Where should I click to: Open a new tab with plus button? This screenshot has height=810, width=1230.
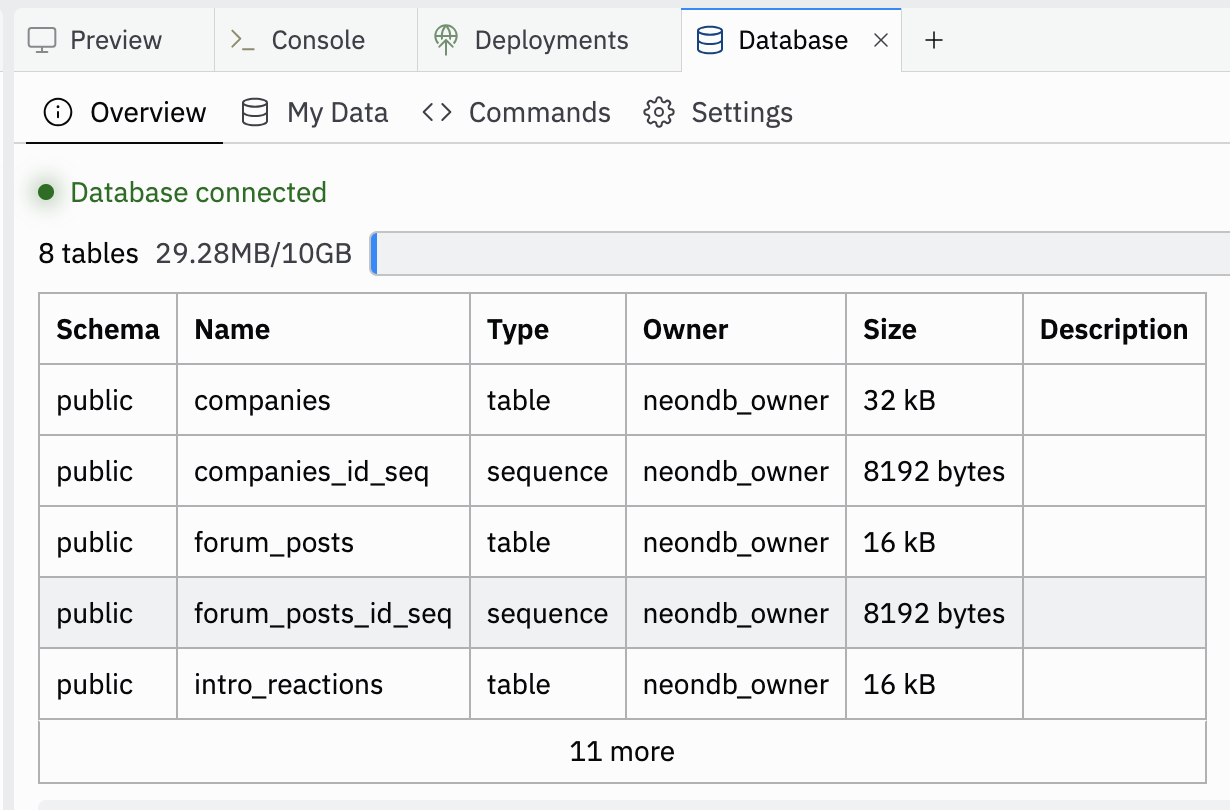[x=933, y=40]
